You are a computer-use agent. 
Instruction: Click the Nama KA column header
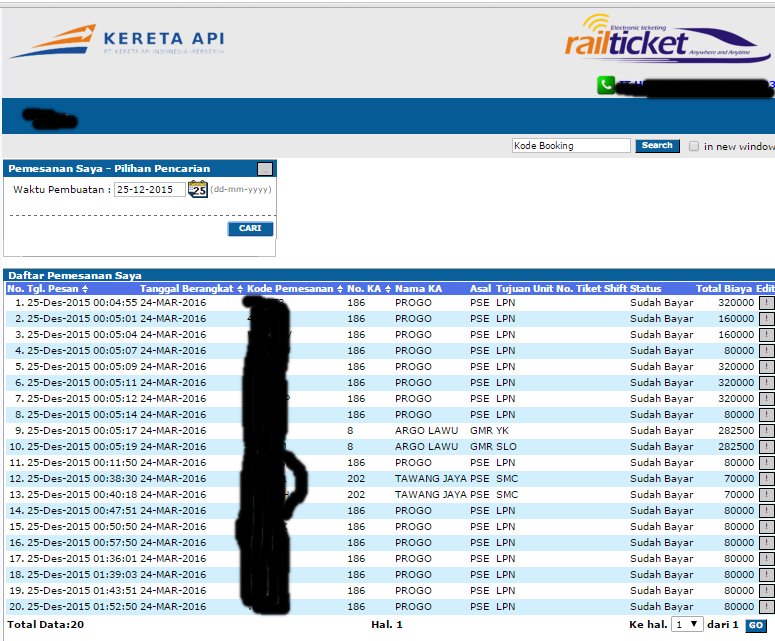(x=418, y=289)
